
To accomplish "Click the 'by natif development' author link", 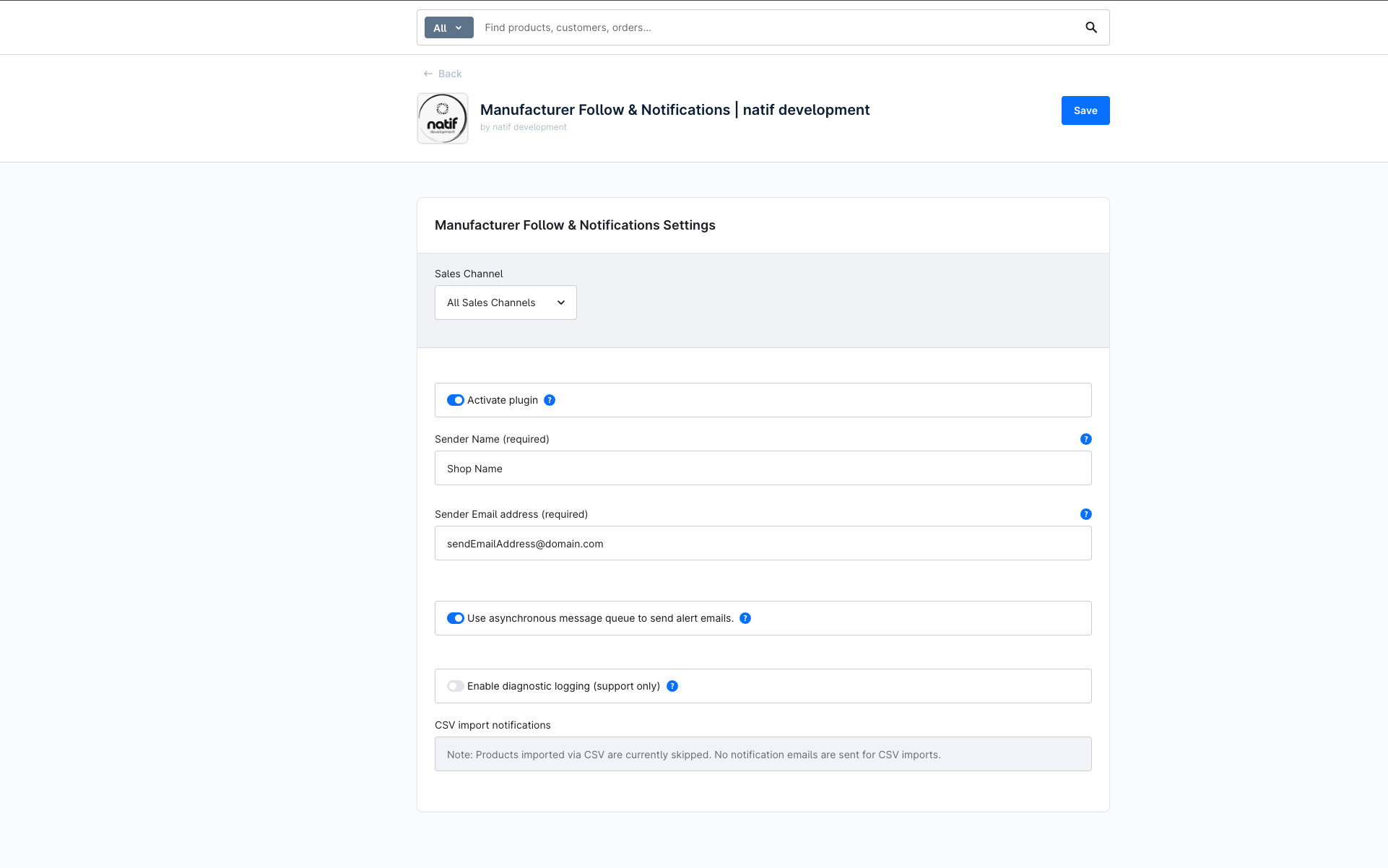I will click(524, 126).
